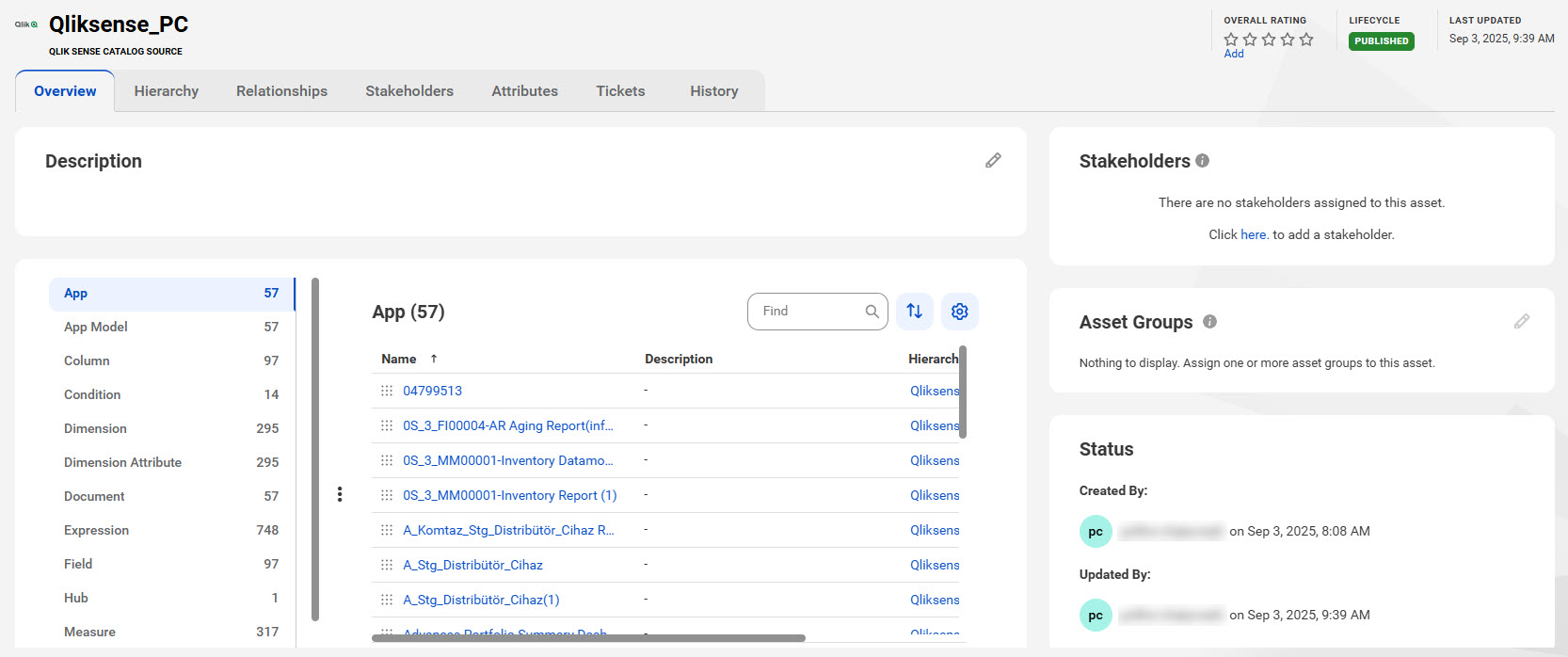Switch to the Overview tab
Viewport: 1568px width, 657px height.
coord(65,91)
